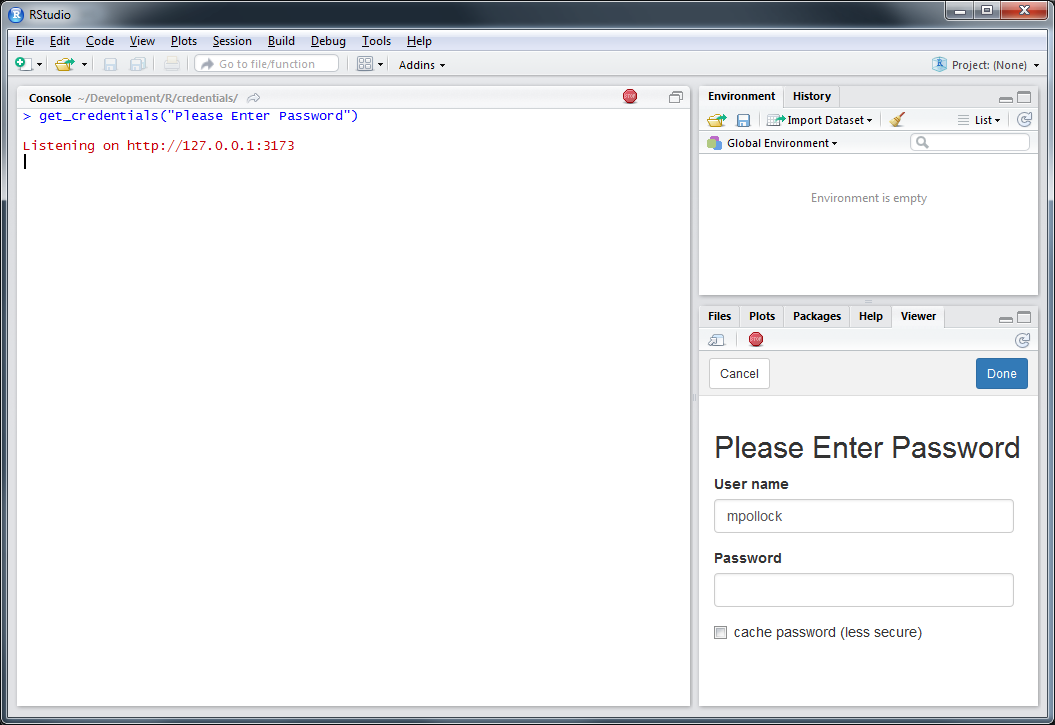Click the workspace panes grid icon
The width and height of the screenshot is (1055, 725).
pyautogui.click(x=365, y=64)
